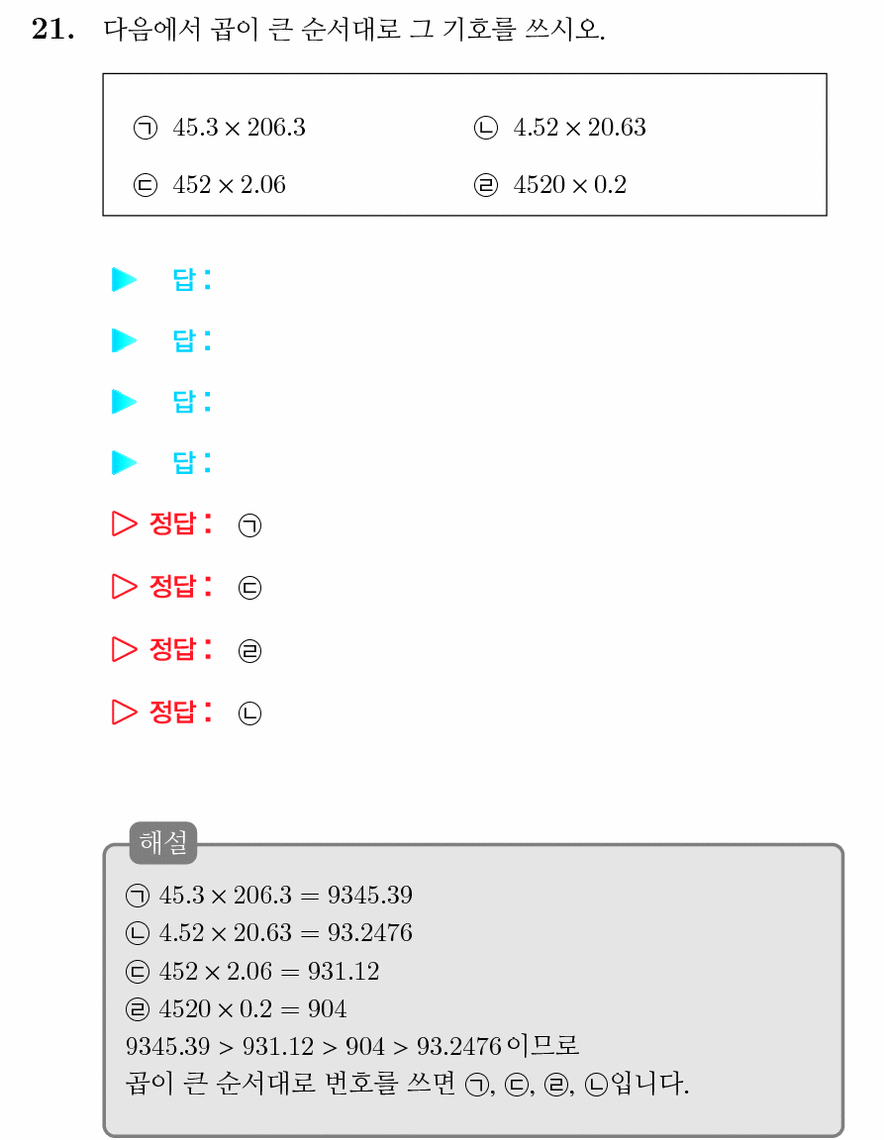The height and width of the screenshot is (1140, 884).
Task: Click the red triangle beside answer ㉣
Action: [x=124, y=649]
